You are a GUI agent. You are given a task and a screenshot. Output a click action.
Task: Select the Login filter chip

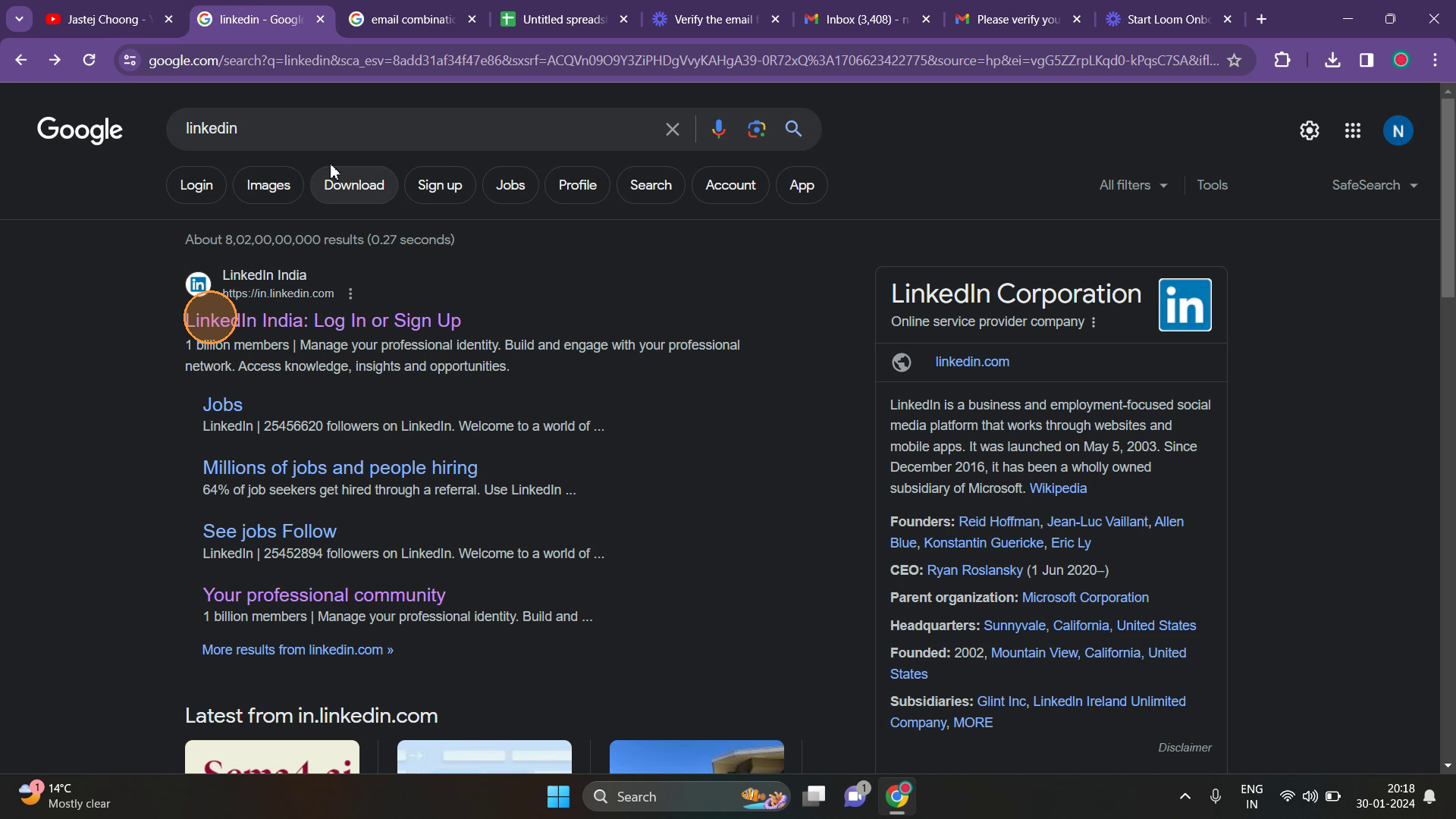tap(196, 185)
